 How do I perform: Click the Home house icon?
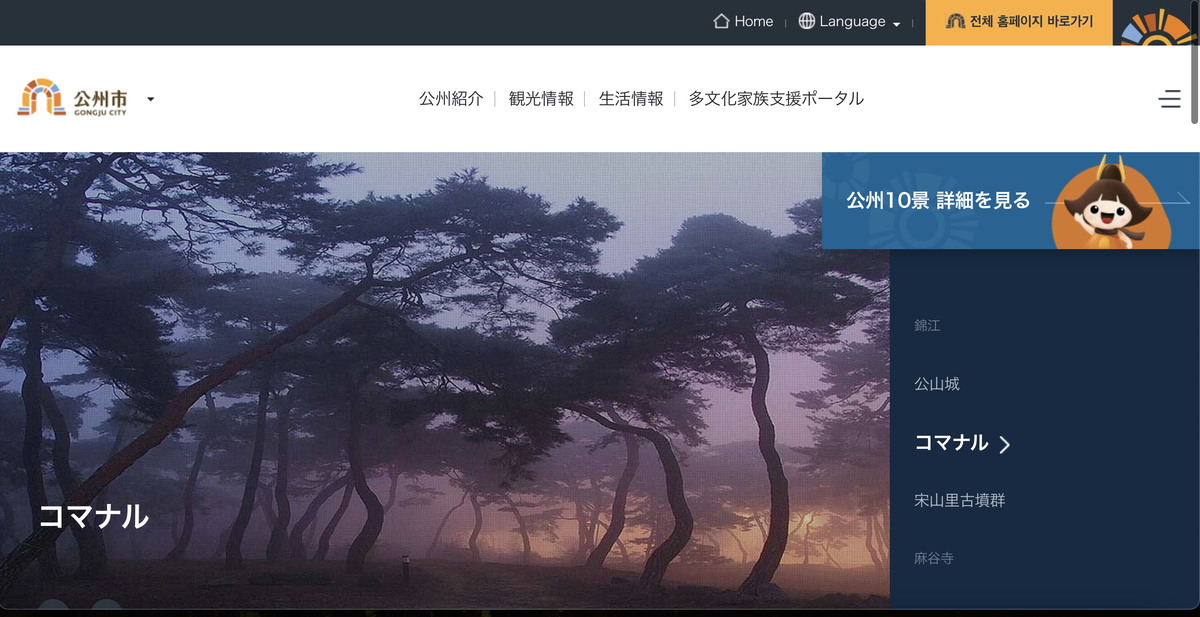pyautogui.click(x=721, y=21)
